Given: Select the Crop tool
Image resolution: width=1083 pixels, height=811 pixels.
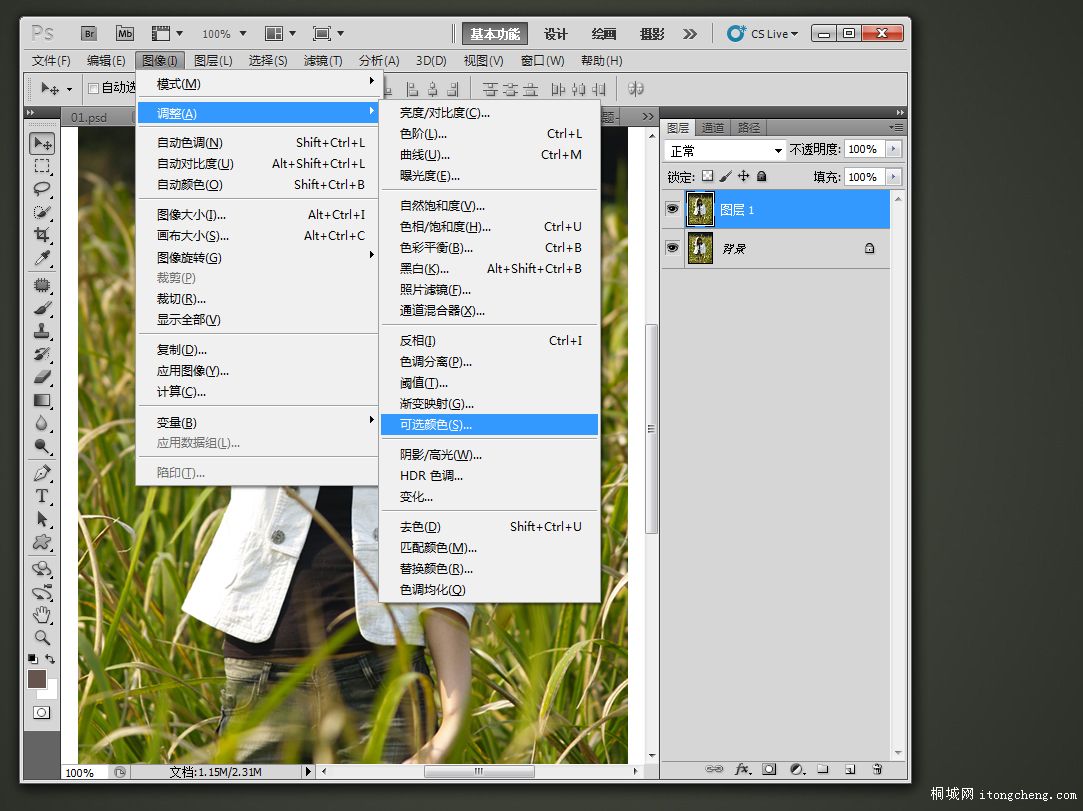Looking at the screenshot, I should coord(42,236).
